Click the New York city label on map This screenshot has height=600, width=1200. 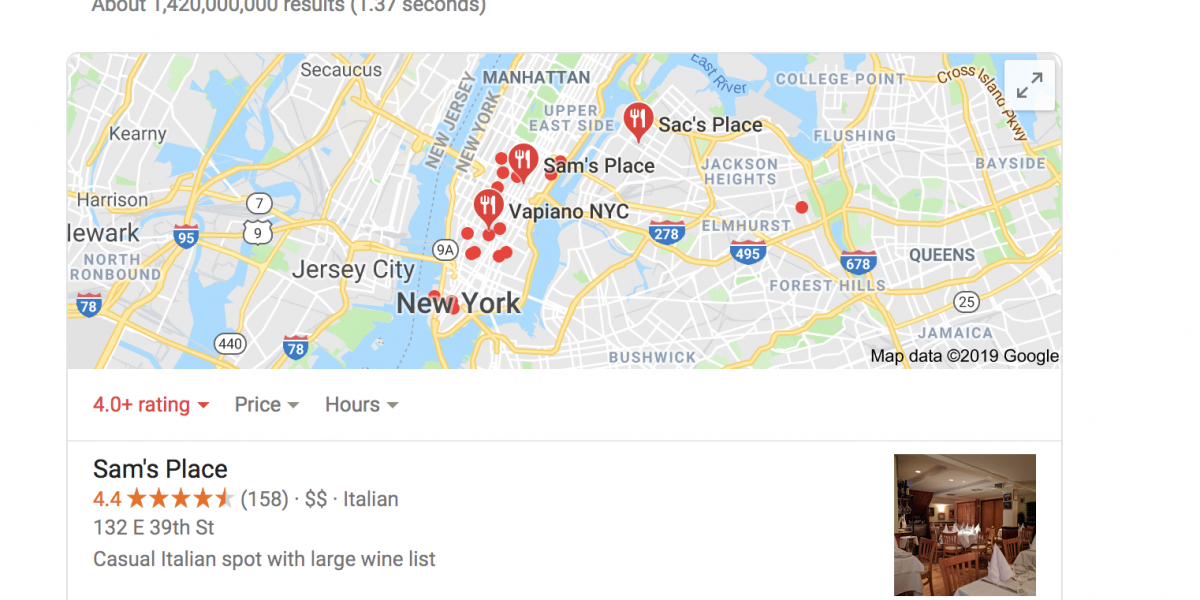[459, 303]
